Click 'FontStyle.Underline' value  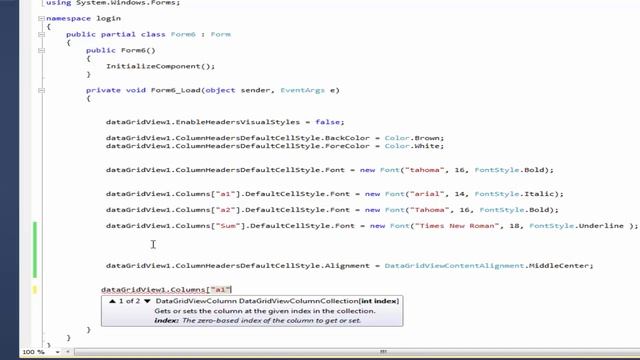pos(576,226)
